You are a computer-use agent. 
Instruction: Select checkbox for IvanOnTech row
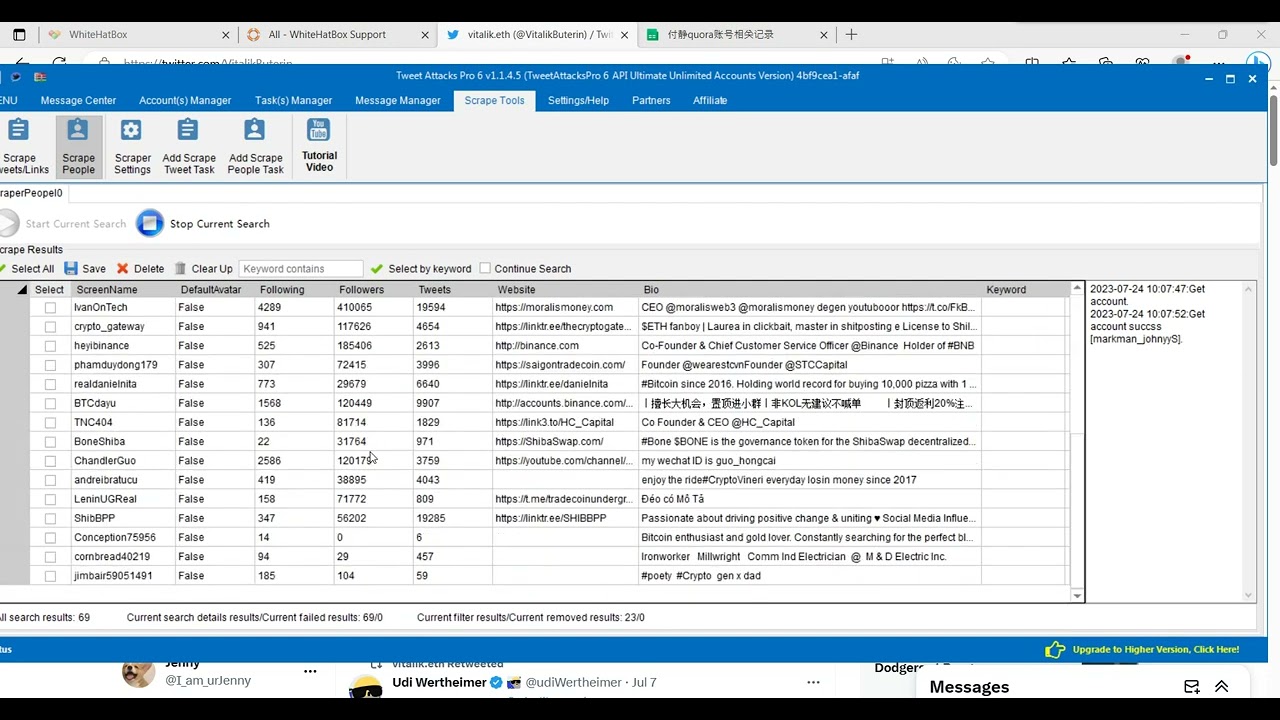pyautogui.click(x=50, y=308)
